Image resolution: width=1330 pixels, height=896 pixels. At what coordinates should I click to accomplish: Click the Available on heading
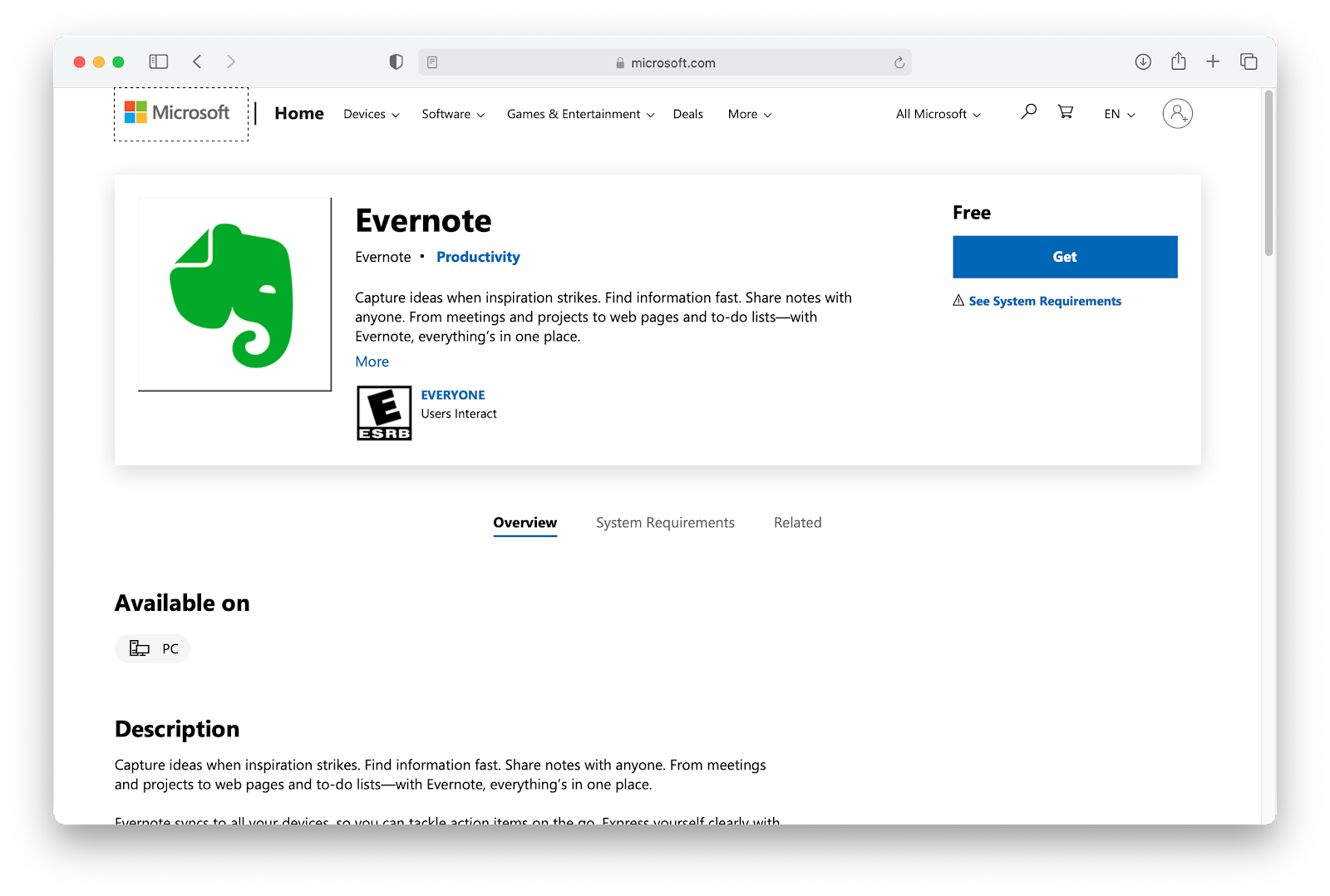coord(182,603)
